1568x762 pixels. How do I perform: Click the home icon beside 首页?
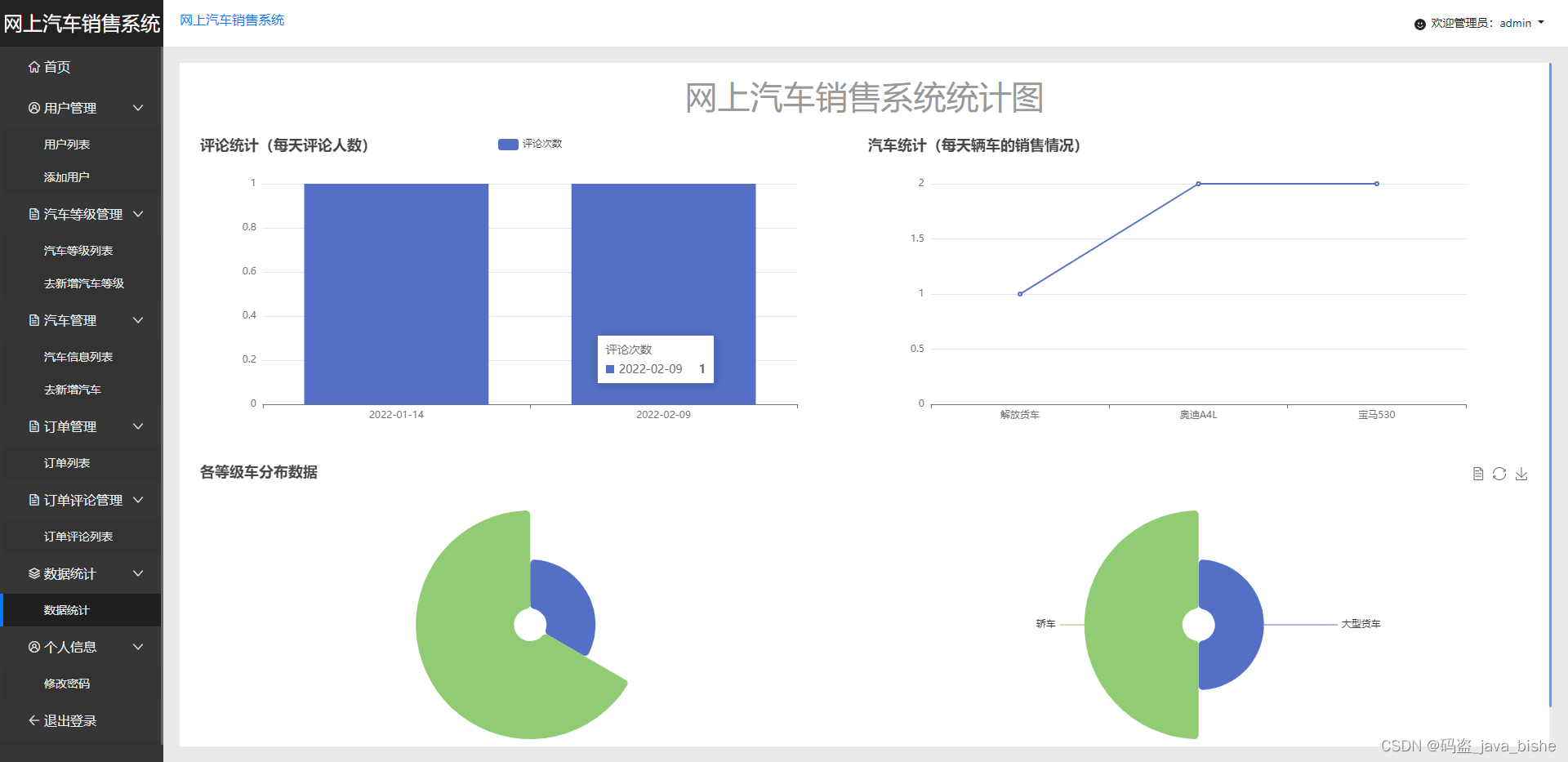34,67
